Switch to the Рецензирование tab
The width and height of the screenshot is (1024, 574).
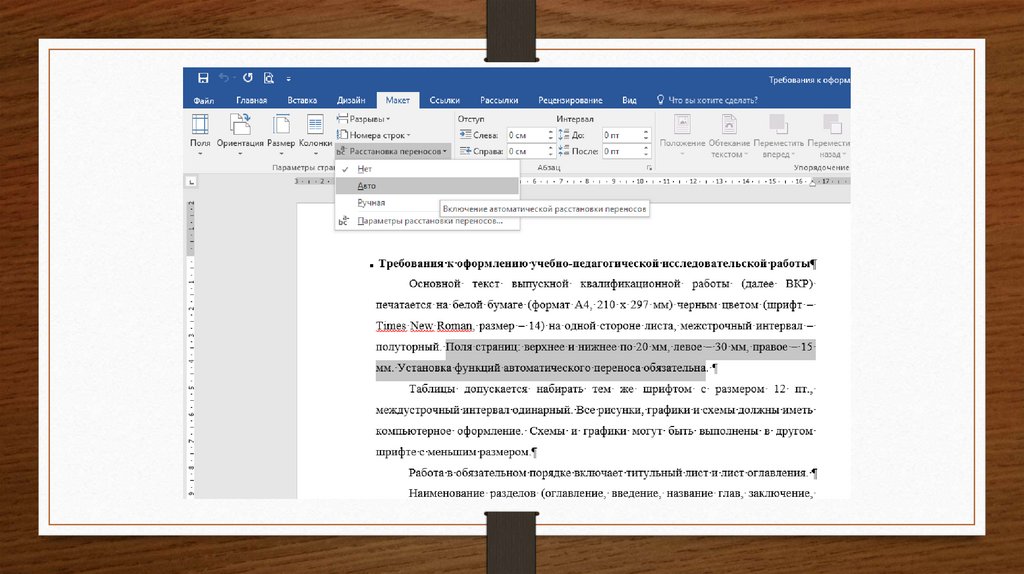(570, 100)
